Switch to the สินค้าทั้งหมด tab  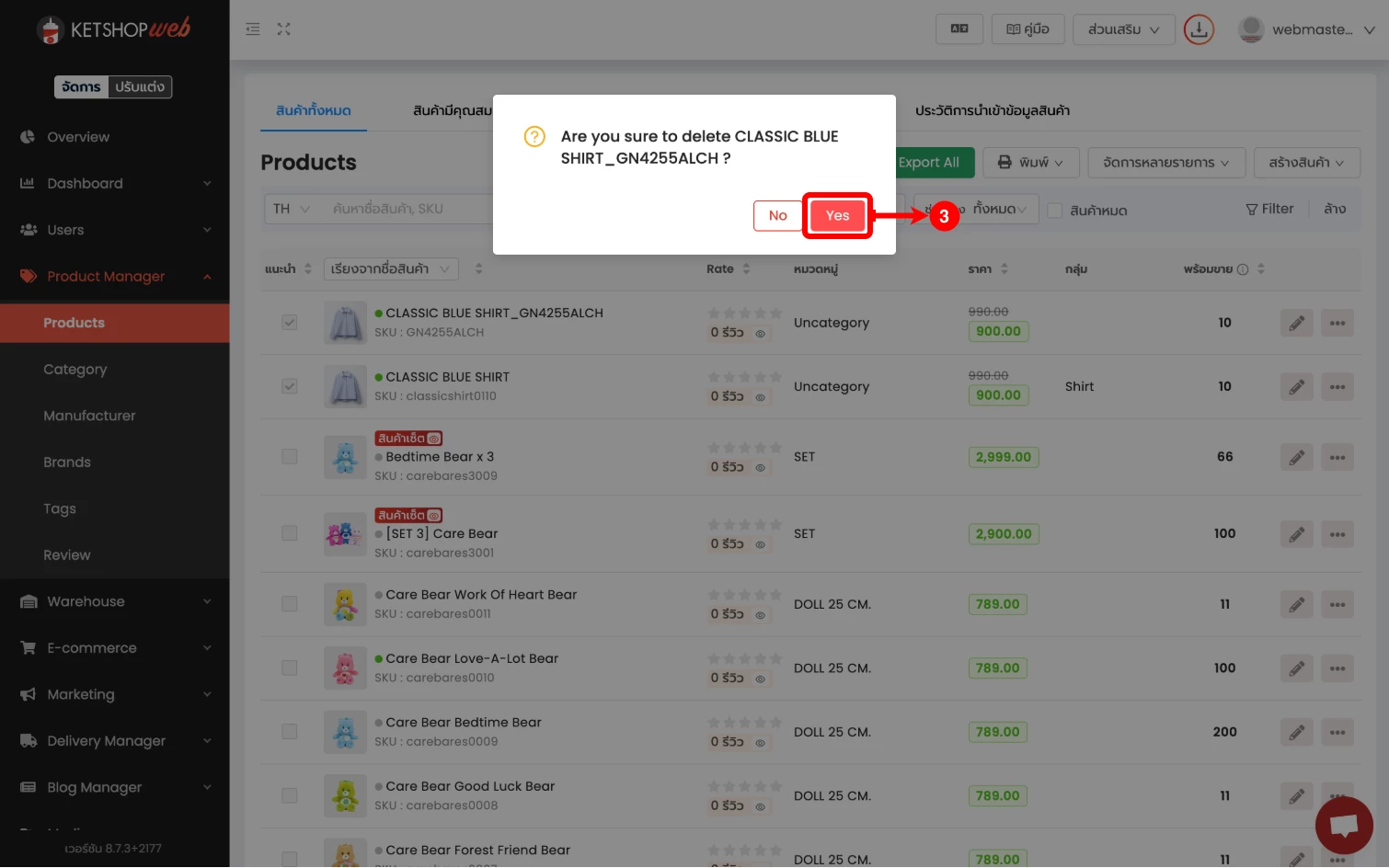(314, 110)
